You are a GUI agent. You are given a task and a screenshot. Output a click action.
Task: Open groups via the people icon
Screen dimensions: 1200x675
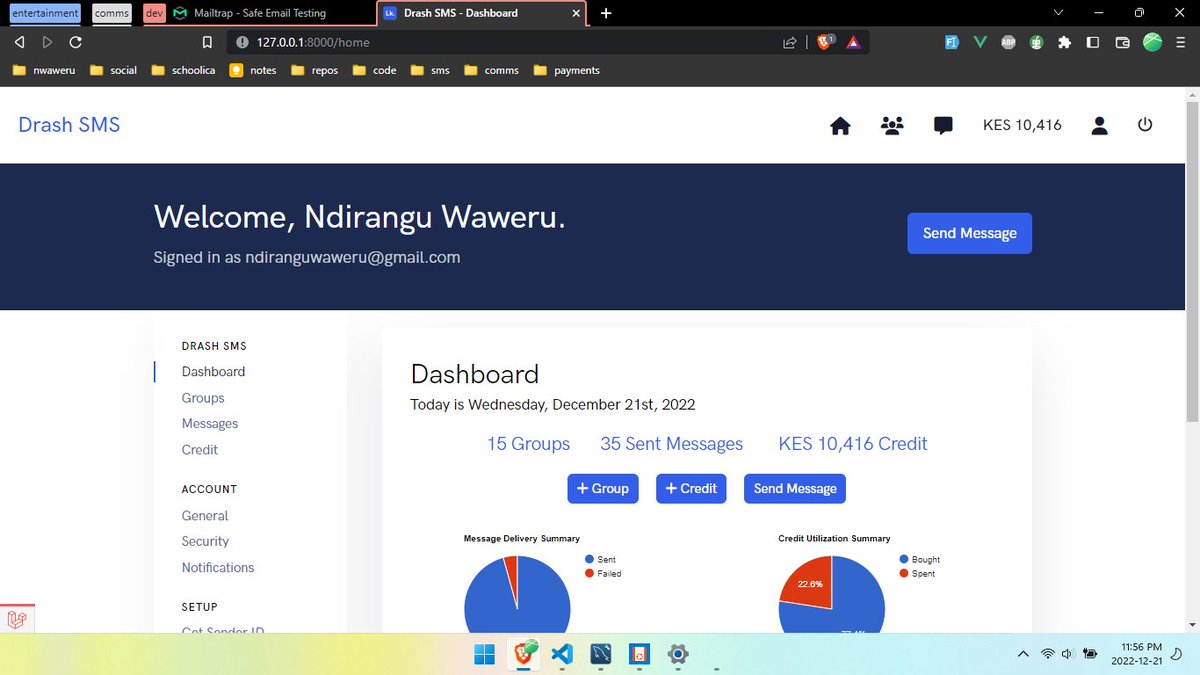(892, 126)
